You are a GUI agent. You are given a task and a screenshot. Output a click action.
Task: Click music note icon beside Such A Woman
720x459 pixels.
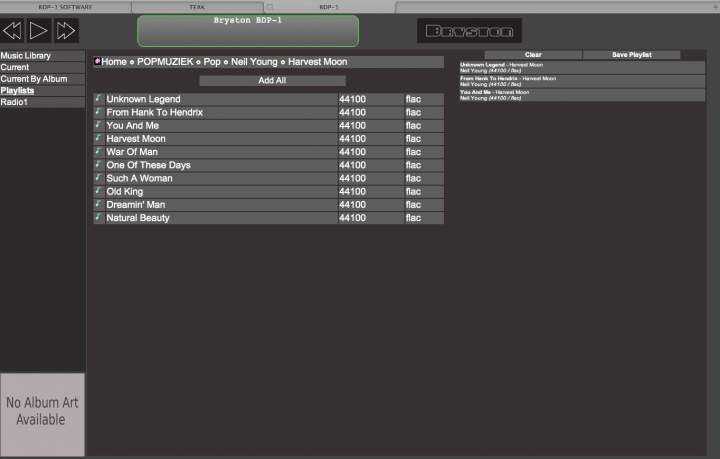click(x=99, y=178)
